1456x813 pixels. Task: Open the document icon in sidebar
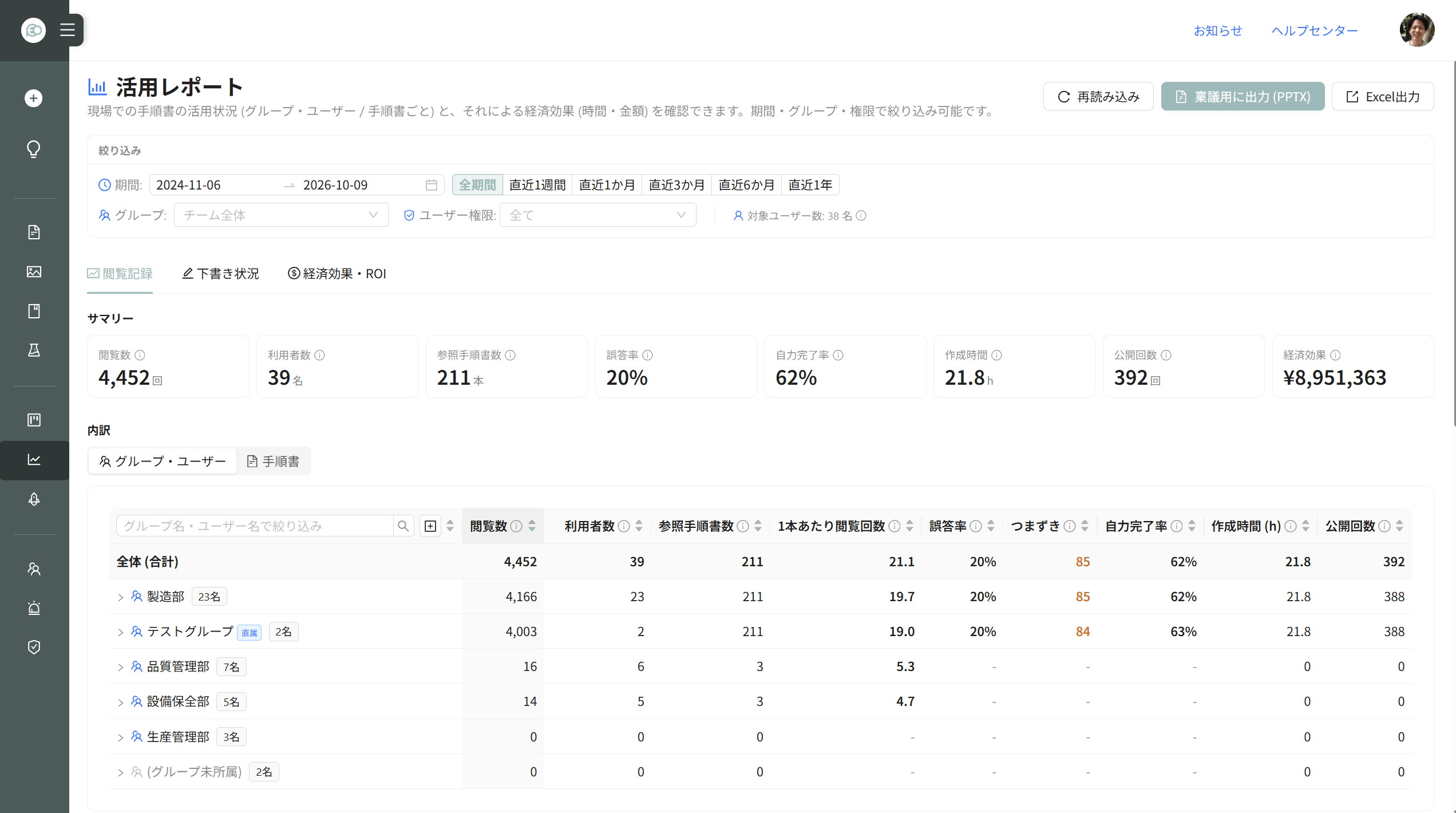[34, 232]
